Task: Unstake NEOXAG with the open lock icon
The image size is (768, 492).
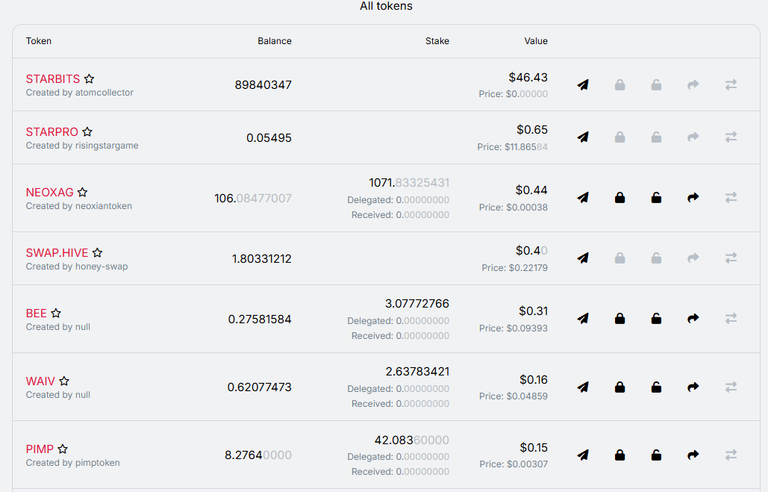Action: point(656,197)
